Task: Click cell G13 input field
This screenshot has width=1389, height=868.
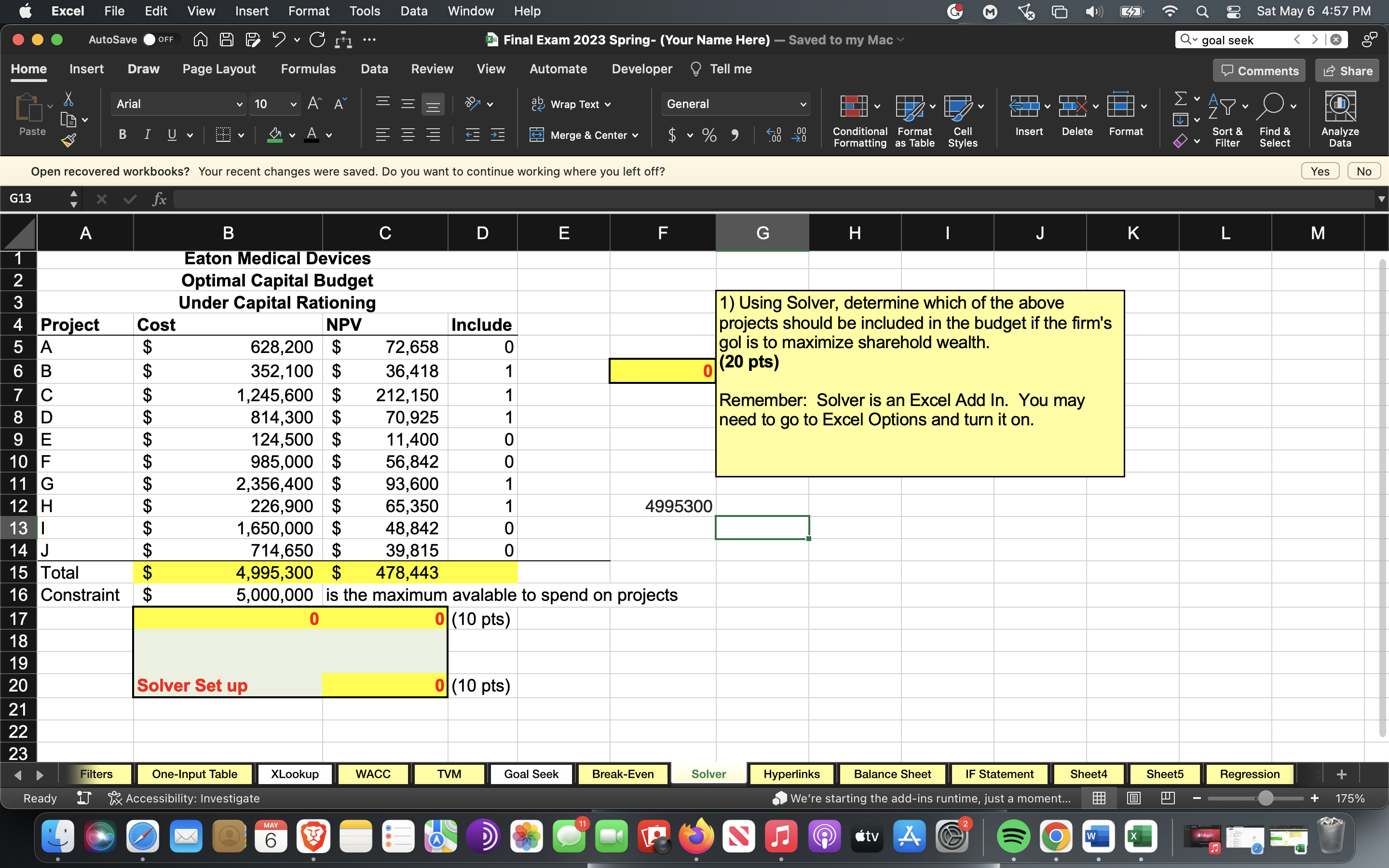Action: pyautogui.click(x=762, y=528)
